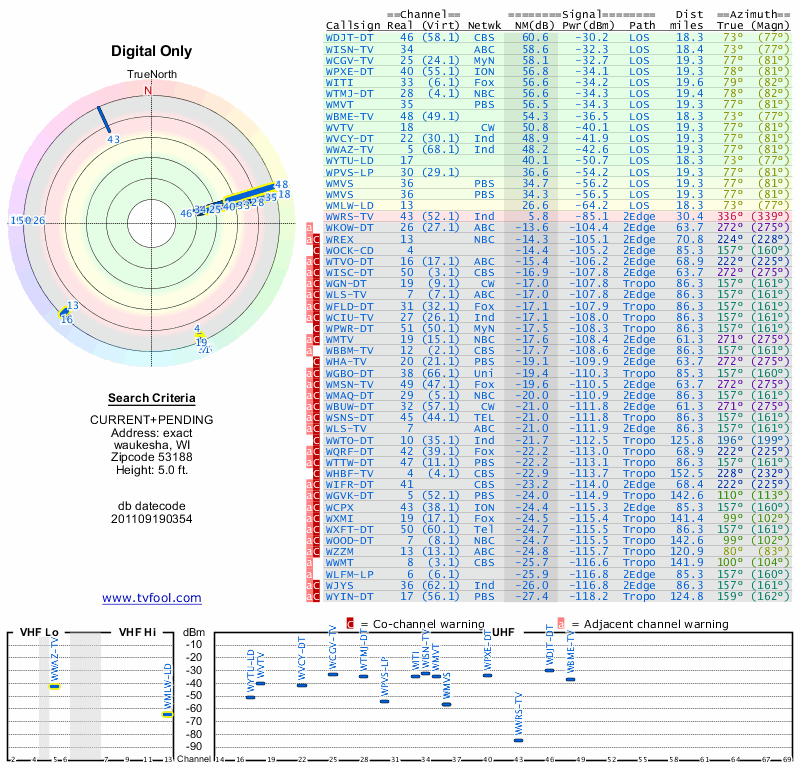Click the red N TrueNorth marker on radar
The width and height of the screenshot is (800, 768).
pyautogui.click(x=148, y=90)
